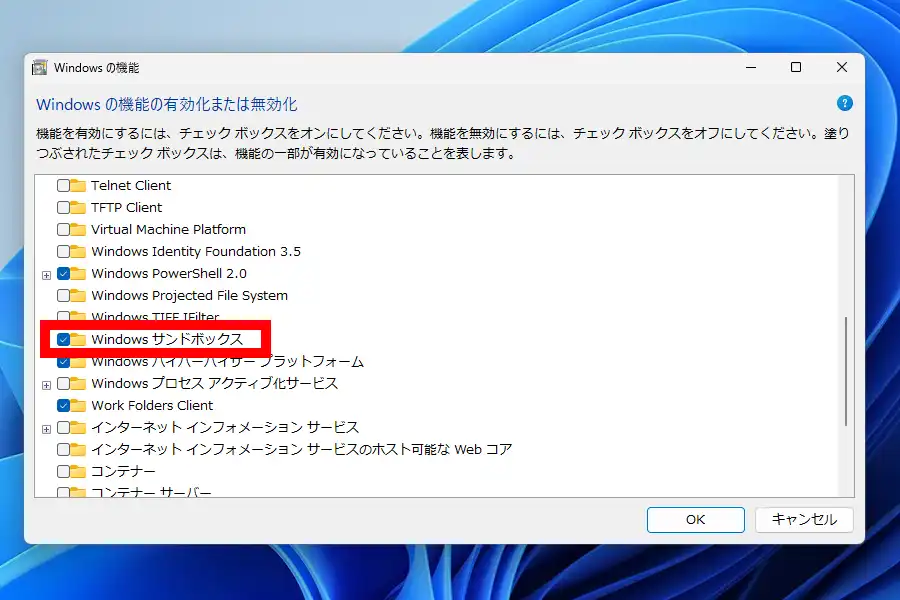Select the Telnet Client label
Screen dimensions: 900x600
point(131,185)
